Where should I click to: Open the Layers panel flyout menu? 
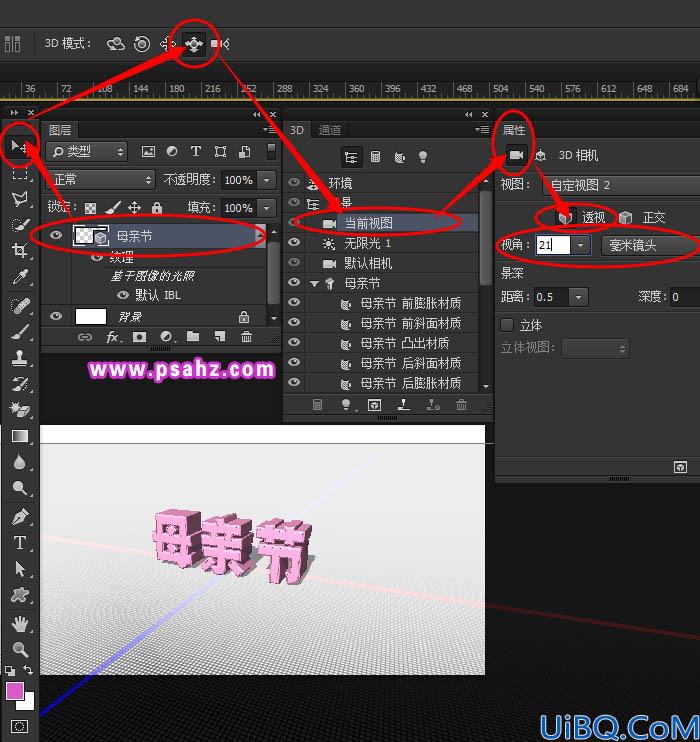(x=269, y=129)
